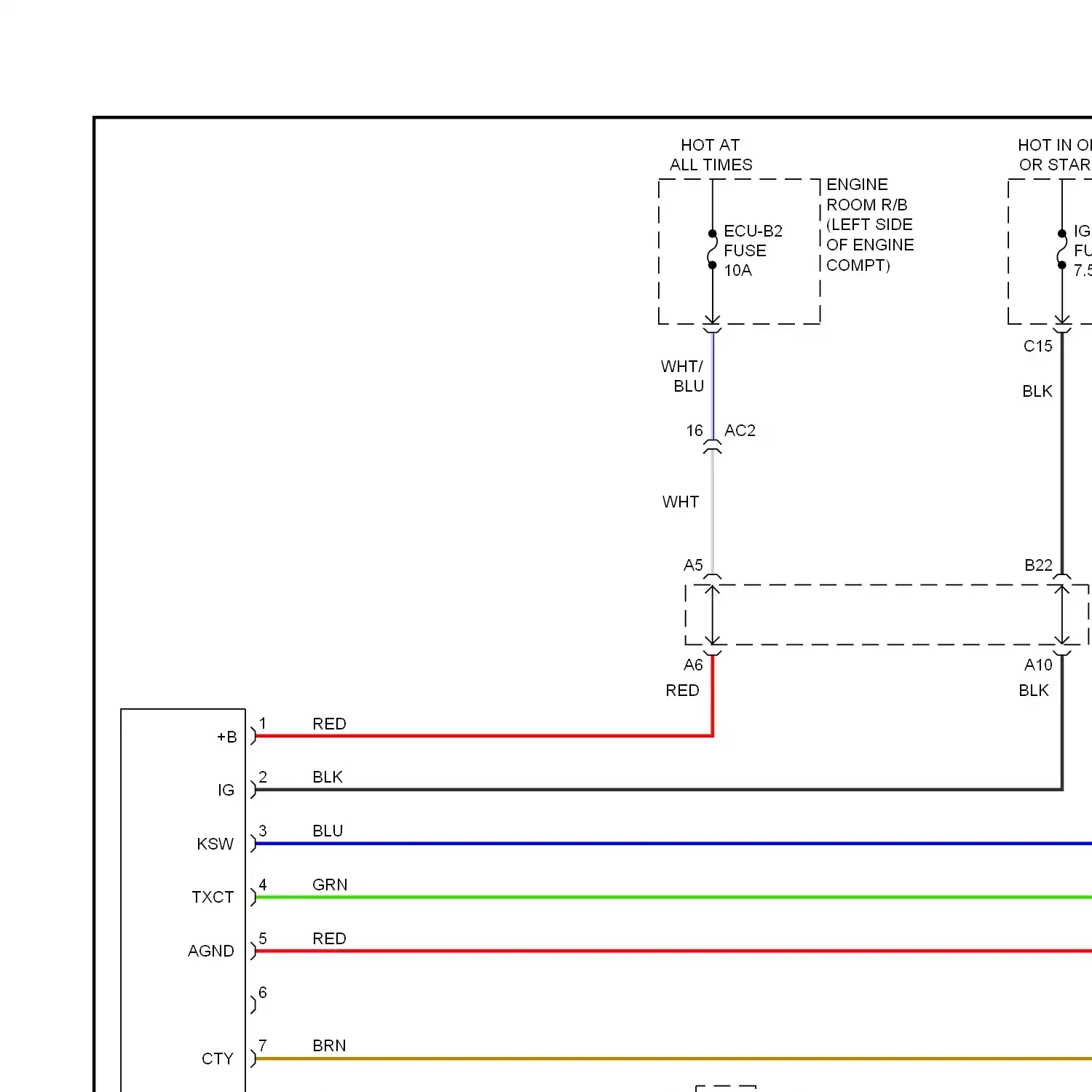The image size is (1092, 1092).
Task: Select the "BLU" wire label at pin 3
Action: 328,831
